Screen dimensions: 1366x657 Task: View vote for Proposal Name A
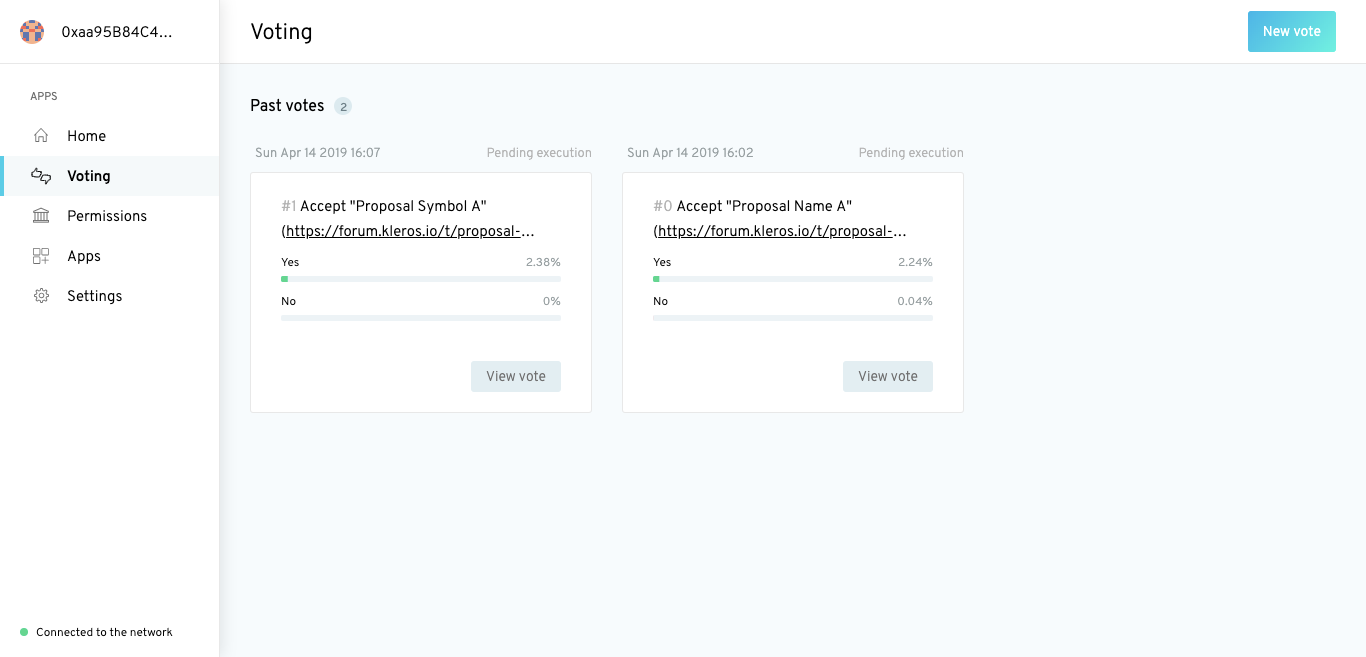[888, 377]
